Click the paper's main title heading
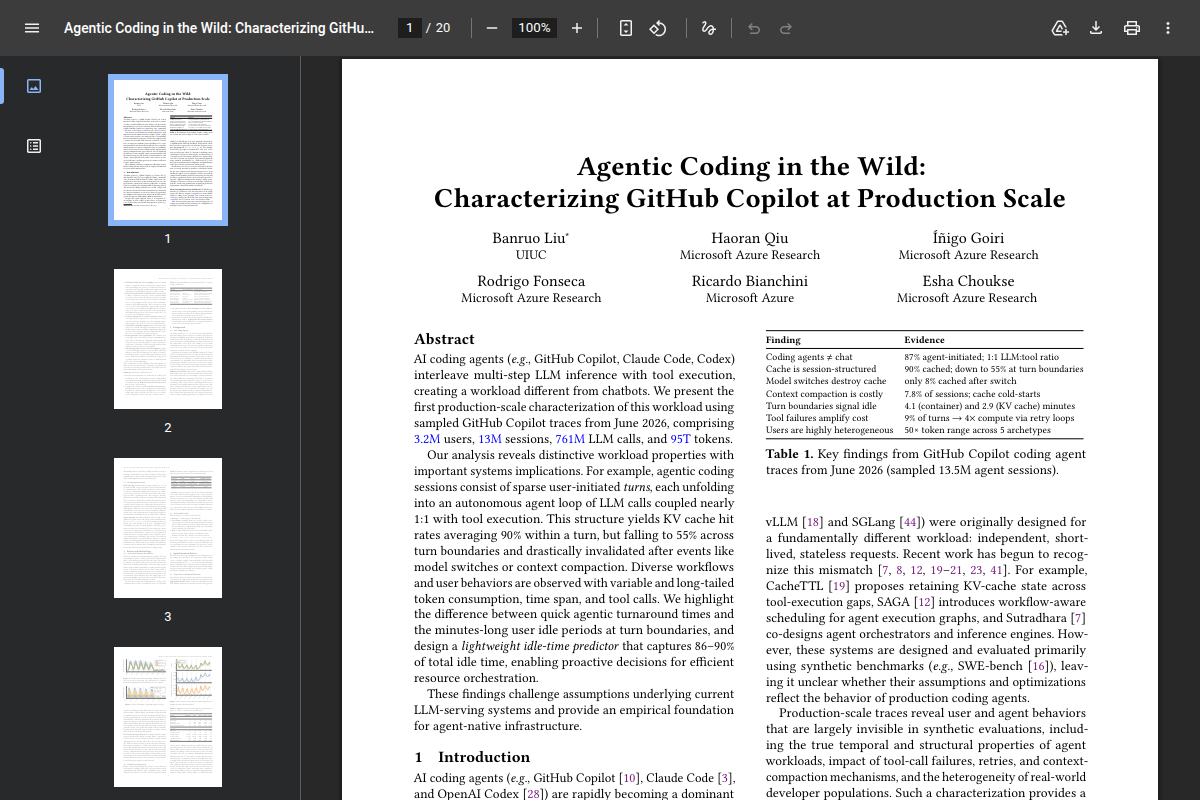Viewport: 1200px width, 800px height. [750, 182]
